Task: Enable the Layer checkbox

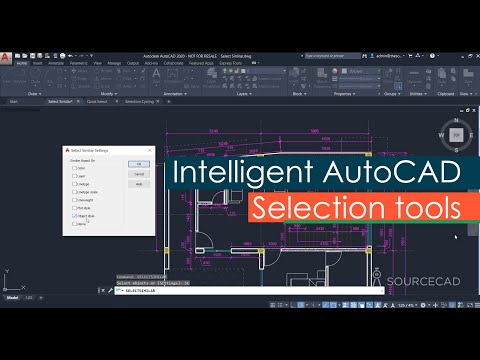Action: [x=75, y=176]
